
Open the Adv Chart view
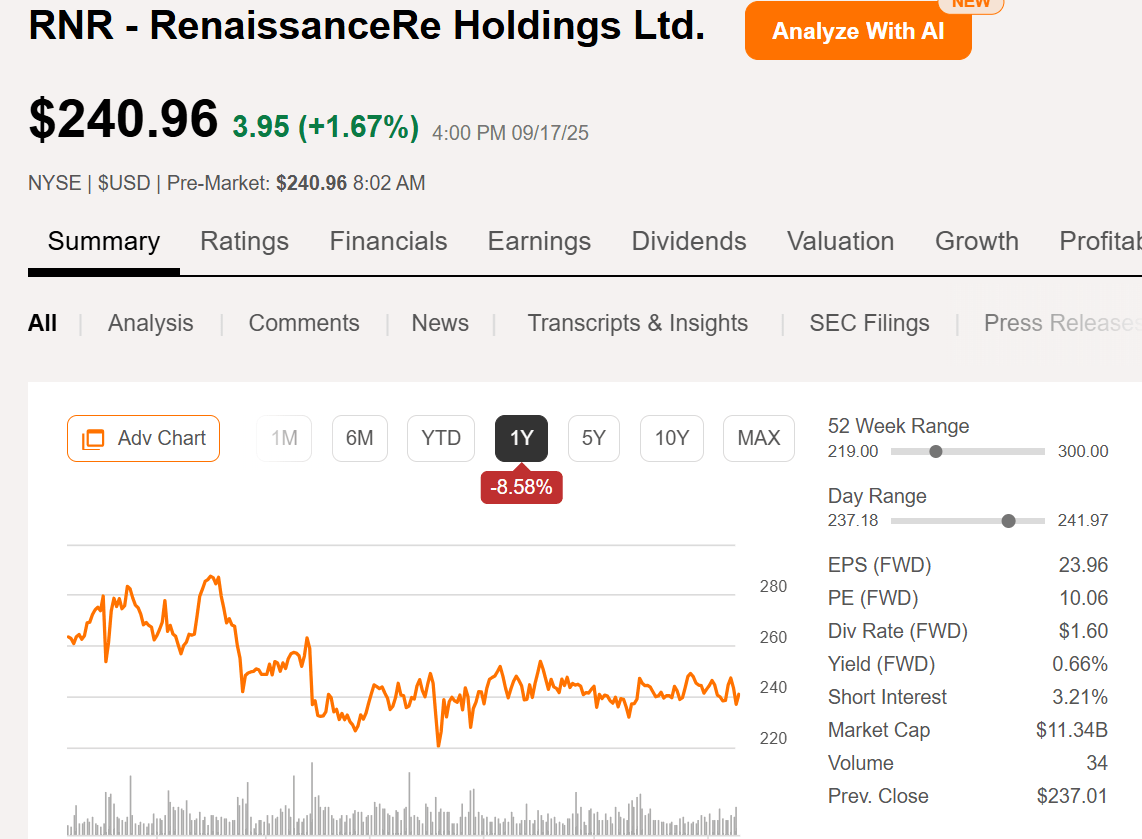pos(143,438)
